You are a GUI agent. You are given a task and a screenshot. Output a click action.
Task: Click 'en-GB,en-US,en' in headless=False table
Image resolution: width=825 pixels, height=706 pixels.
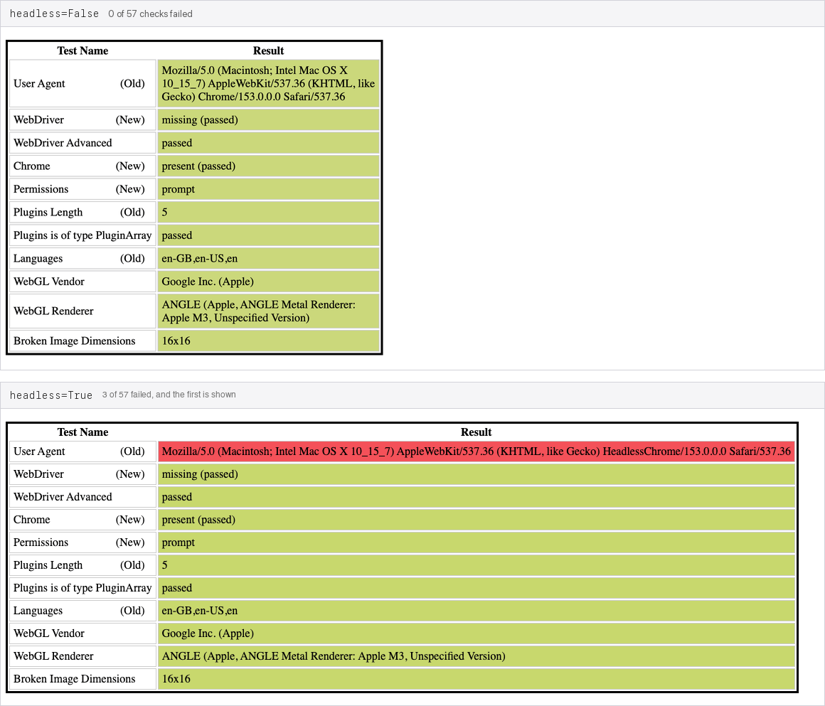[268, 259]
